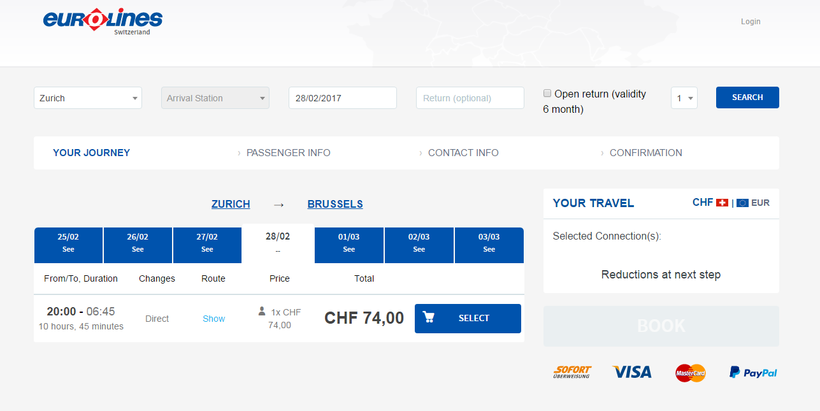
Task: Click the shopping cart icon on Select
Action: (x=429, y=318)
